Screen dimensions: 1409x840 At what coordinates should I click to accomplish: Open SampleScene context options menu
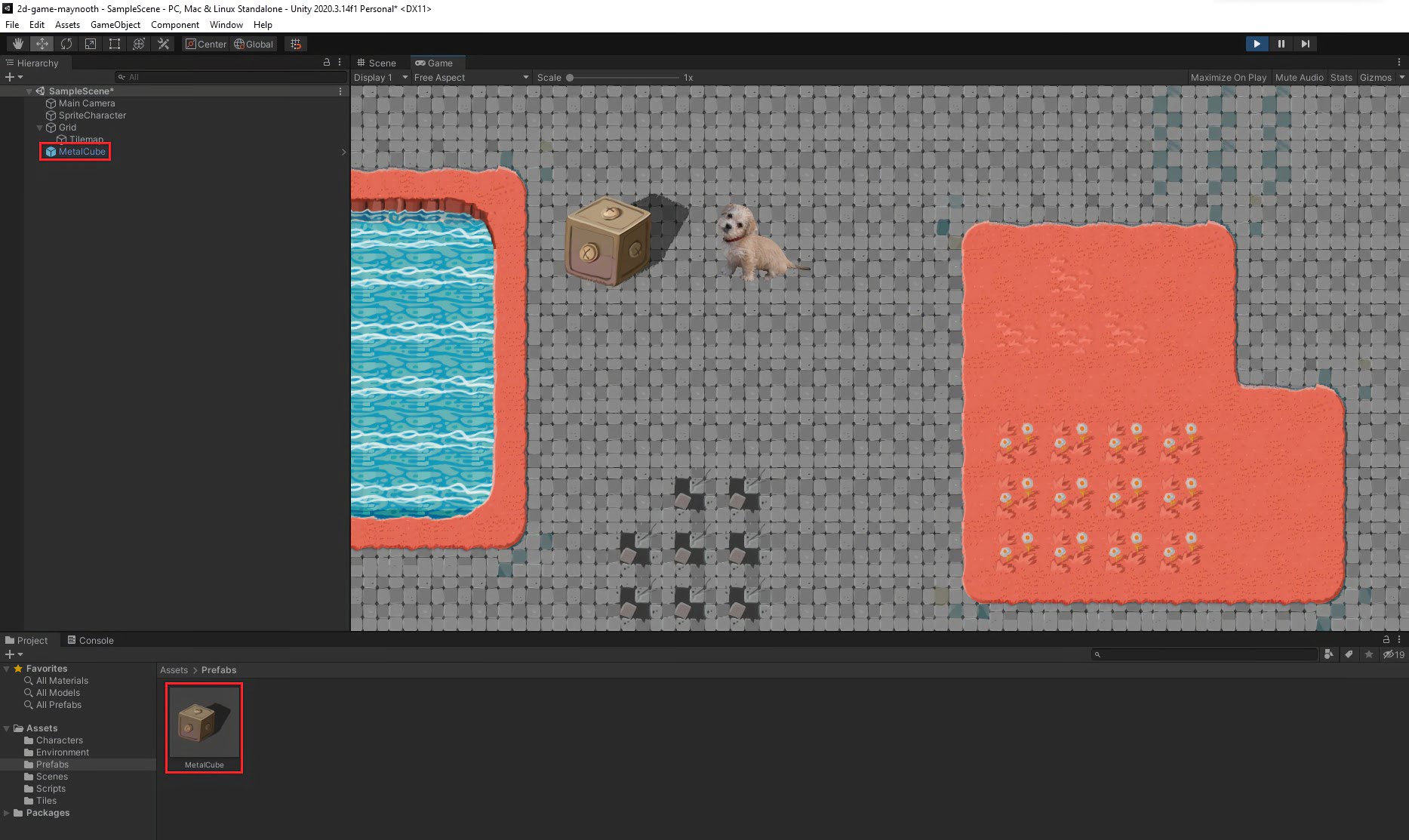340,91
